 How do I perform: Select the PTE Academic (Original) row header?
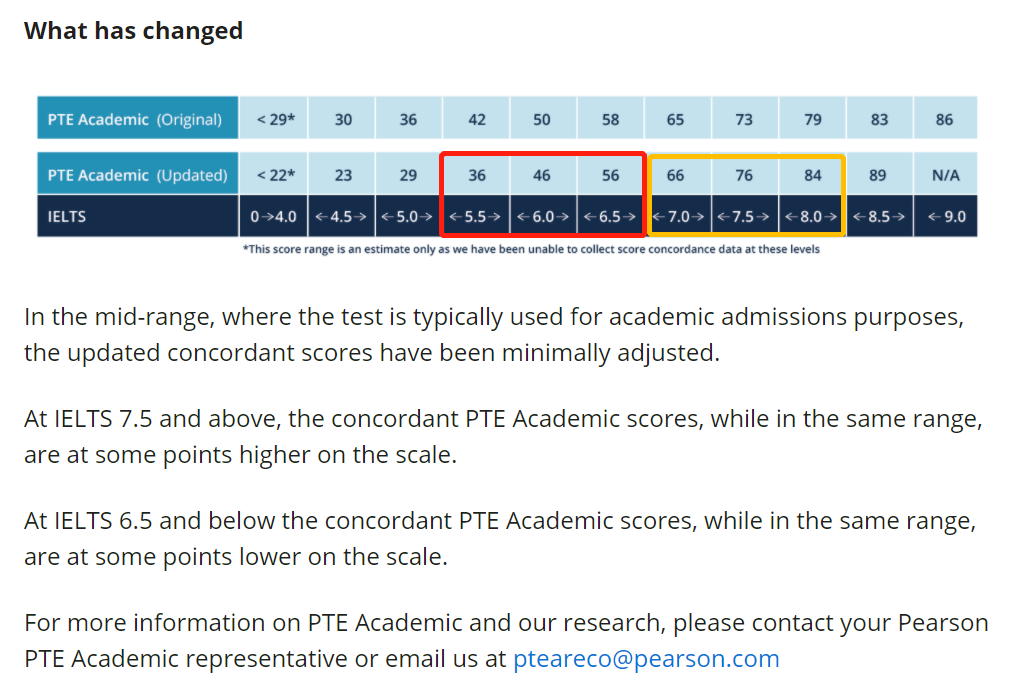point(138,118)
